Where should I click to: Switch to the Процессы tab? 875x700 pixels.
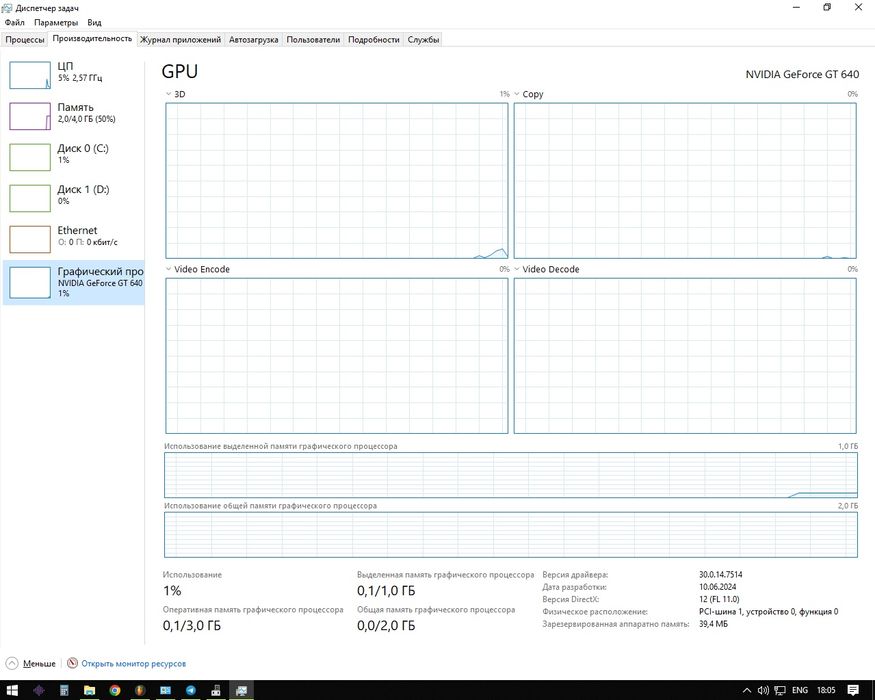click(25, 40)
